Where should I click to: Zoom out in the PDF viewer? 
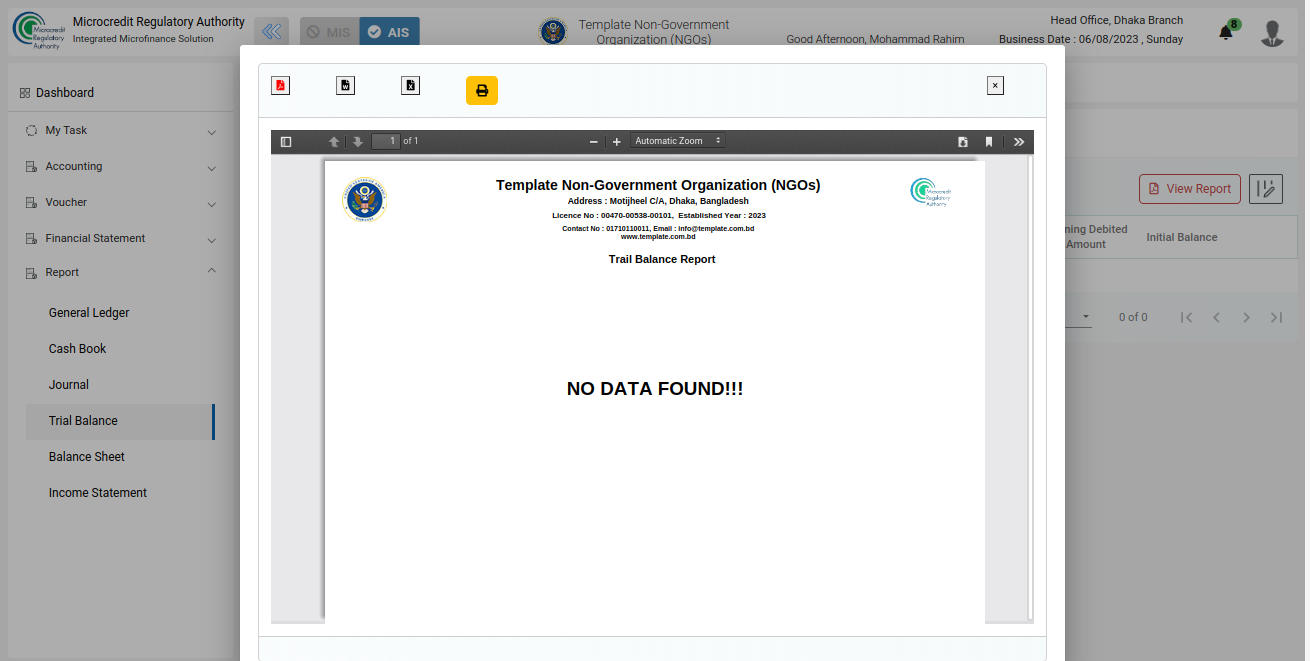[x=593, y=142]
